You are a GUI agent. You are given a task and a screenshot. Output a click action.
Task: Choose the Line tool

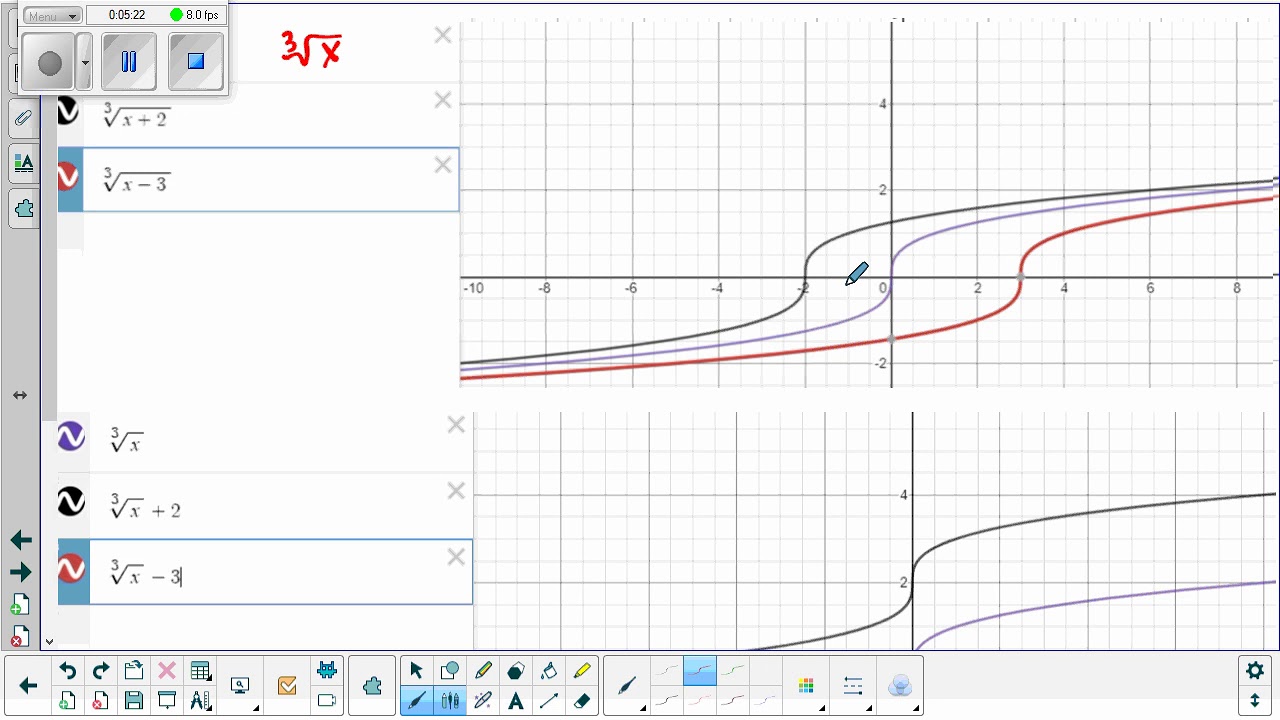[x=549, y=700]
